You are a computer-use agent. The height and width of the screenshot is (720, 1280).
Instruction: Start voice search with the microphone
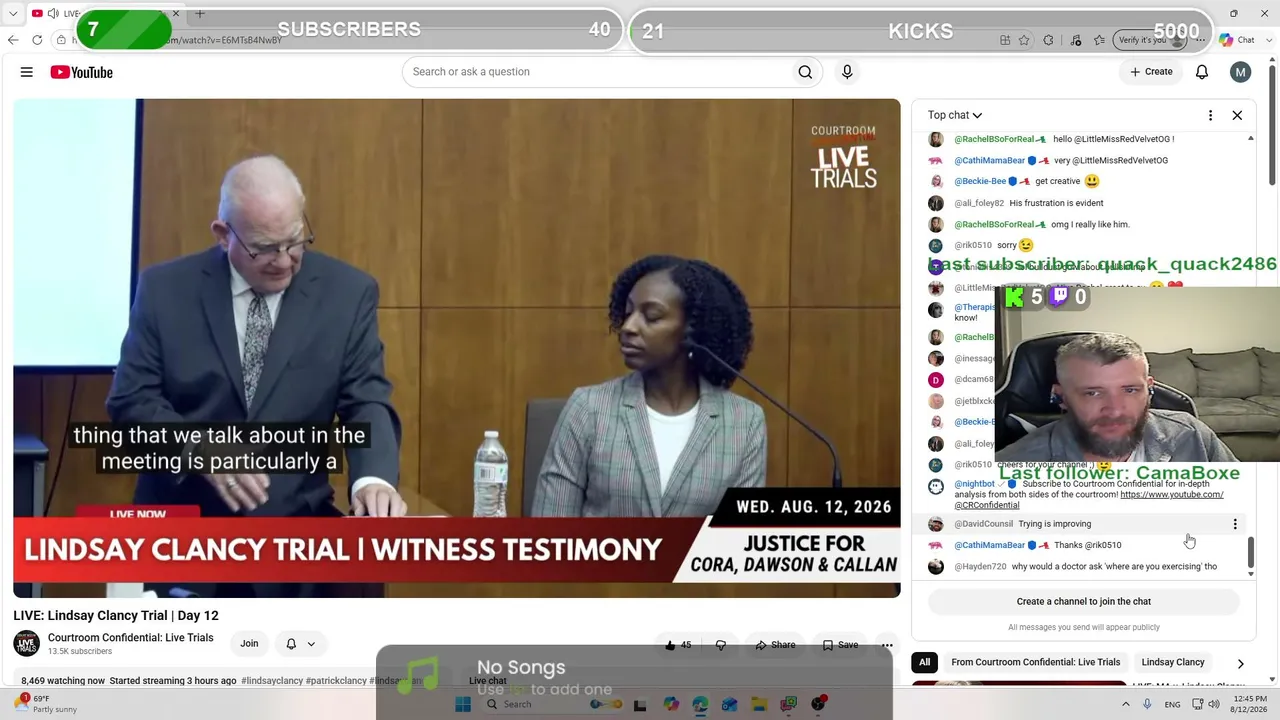click(847, 72)
